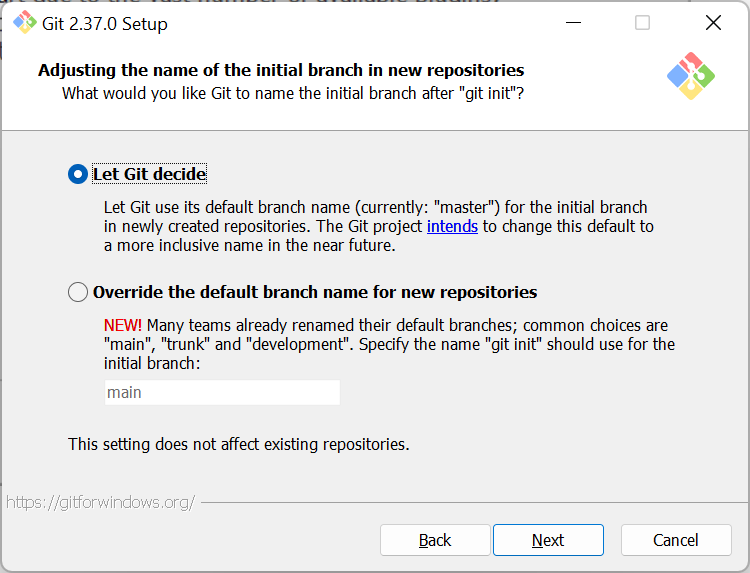Click the red 'NEW!' label
750x573 pixels.
pyautogui.click(x=123, y=325)
